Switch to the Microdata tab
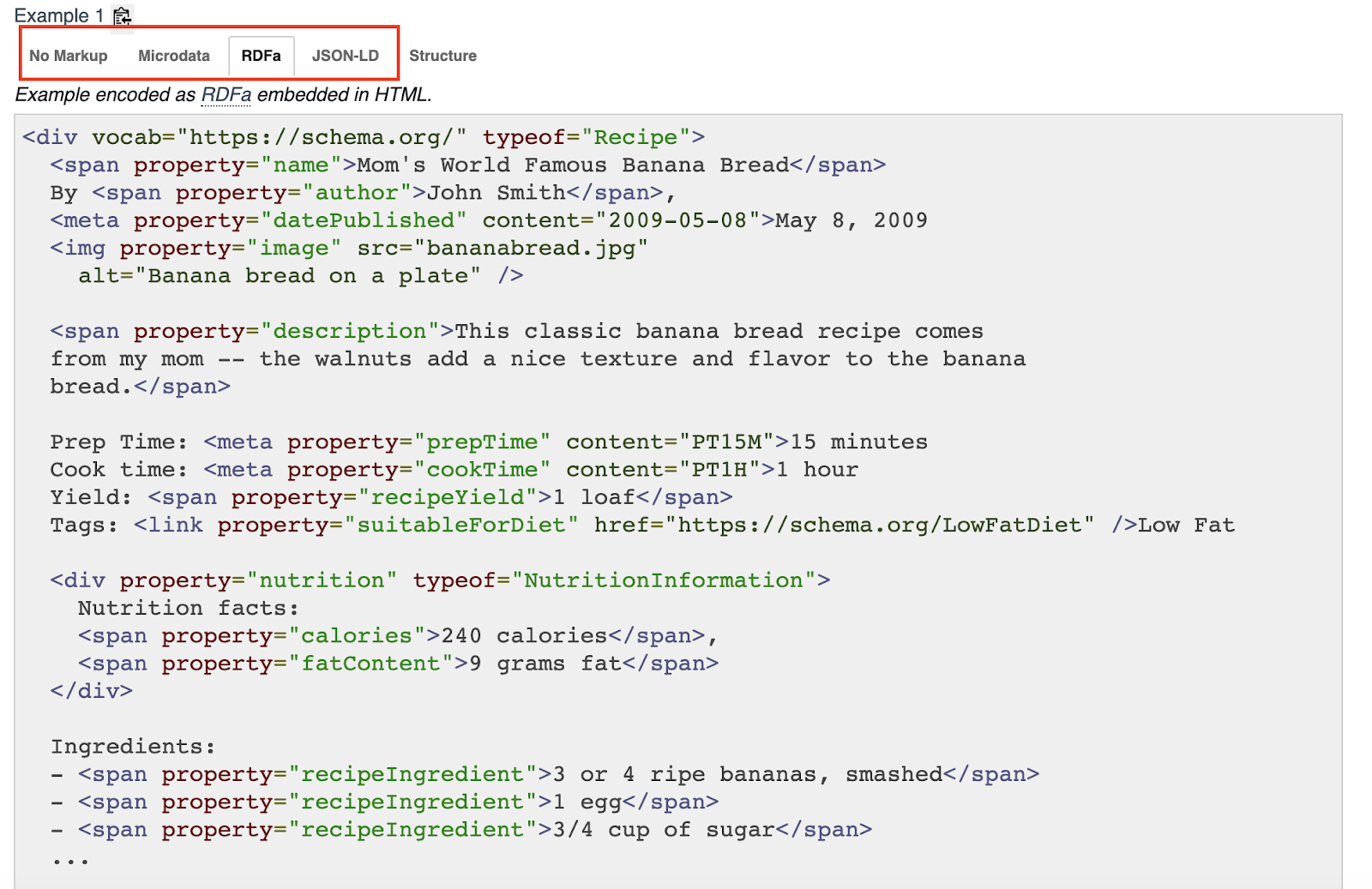Image resolution: width=1372 pixels, height=889 pixels. point(173,55)
